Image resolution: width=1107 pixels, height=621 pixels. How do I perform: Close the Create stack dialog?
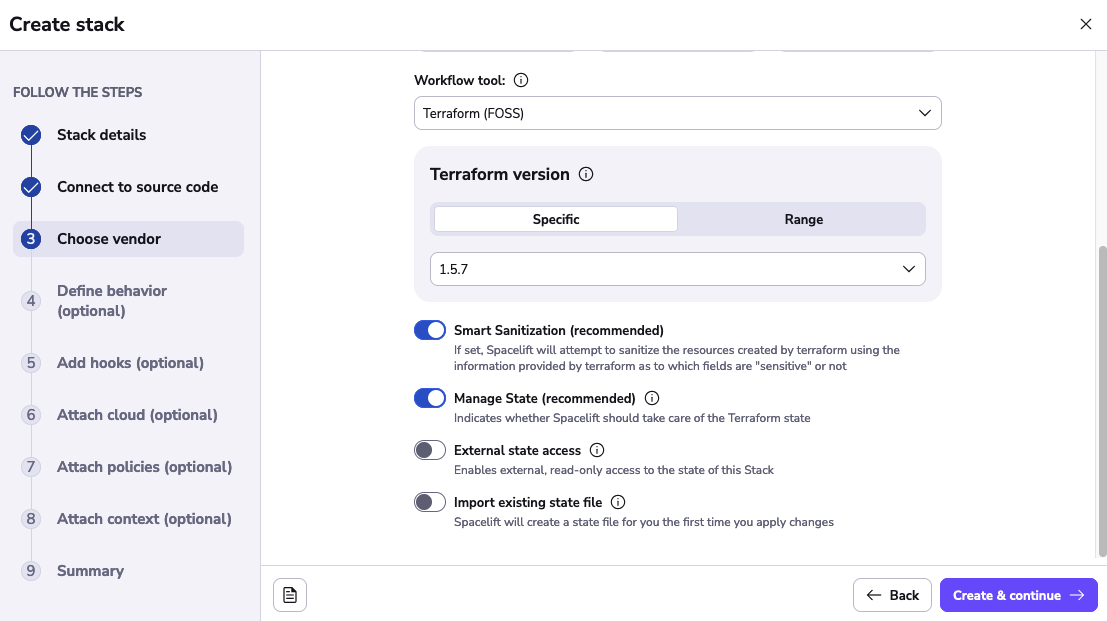pyautogui.click(x=1085, y=25)
